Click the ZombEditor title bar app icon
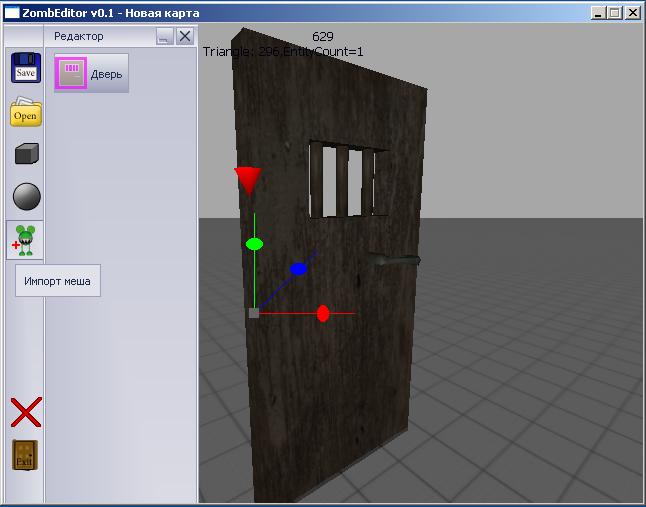Viewport: 646px width, 507px height. tap(11, 13)
